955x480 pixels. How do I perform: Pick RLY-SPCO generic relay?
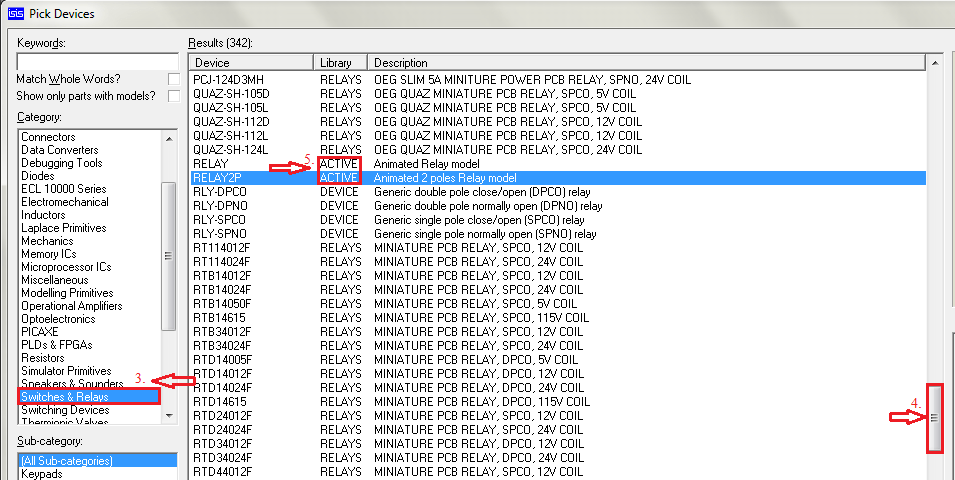pyautogui.click(x=557, y=220)
